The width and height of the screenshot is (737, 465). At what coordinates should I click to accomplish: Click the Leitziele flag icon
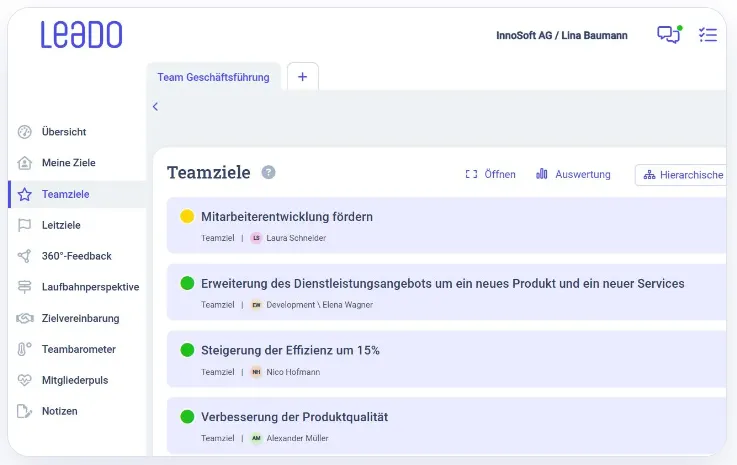pyautogui.click(x=24, y=225)
